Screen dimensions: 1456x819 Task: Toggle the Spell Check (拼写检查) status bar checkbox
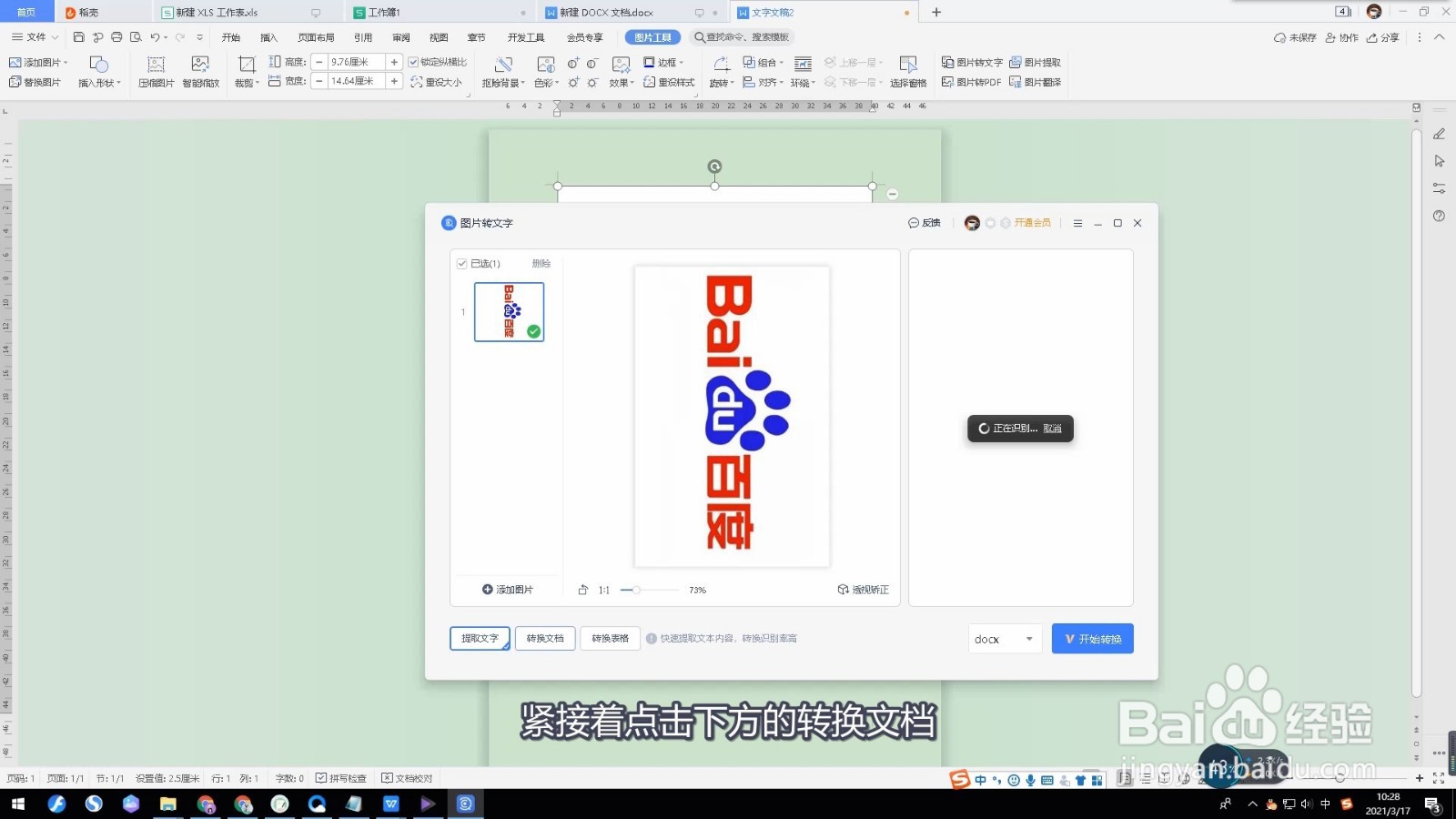tap(320, 778)
